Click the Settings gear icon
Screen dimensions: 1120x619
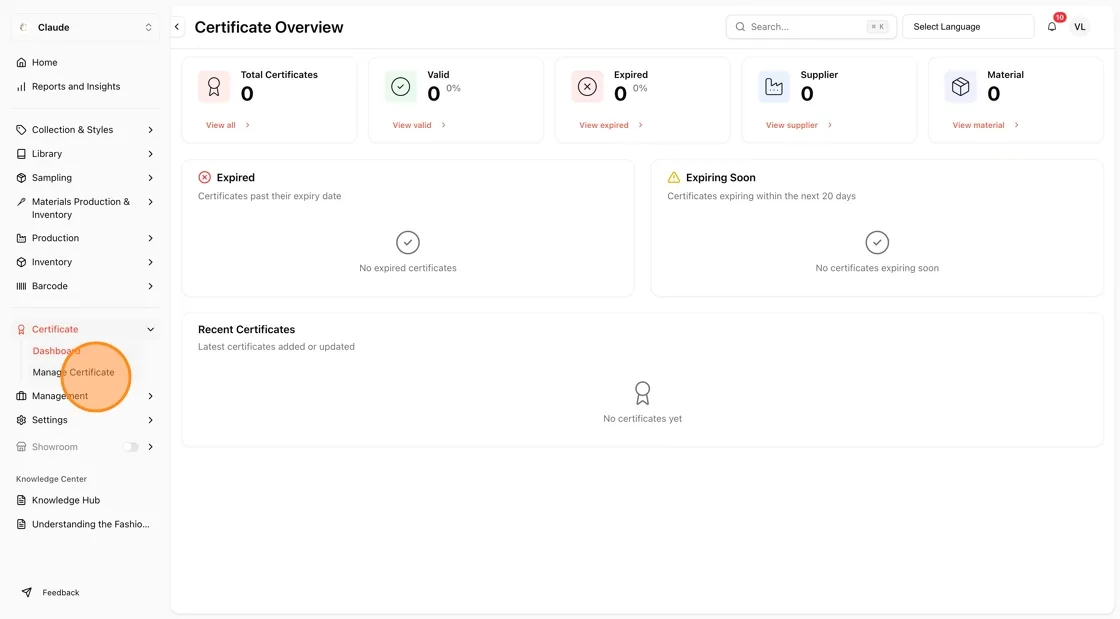pyautogui.click(x=21, y=421)
